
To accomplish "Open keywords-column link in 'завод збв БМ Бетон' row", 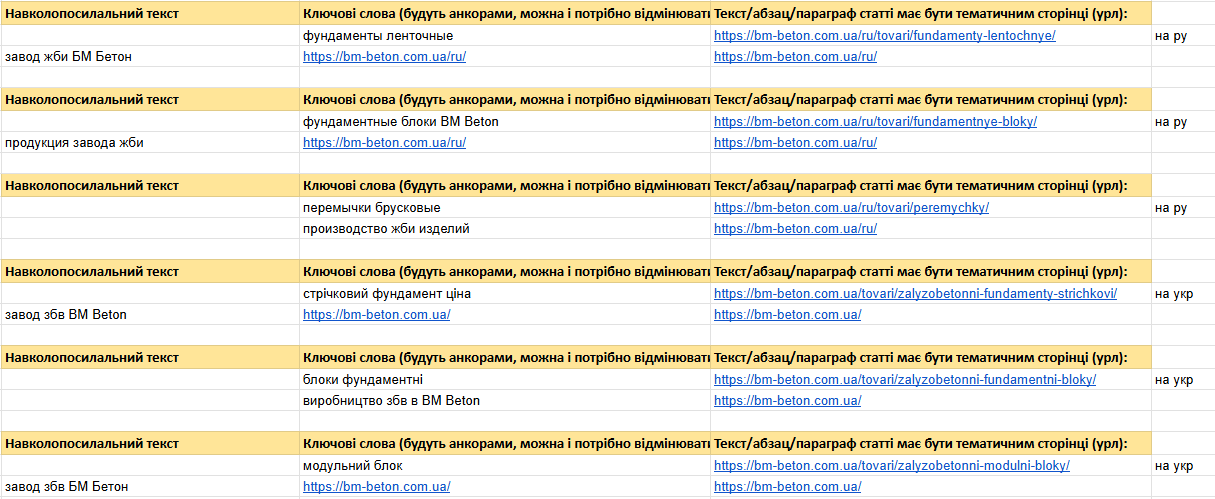I will (376, 487).
